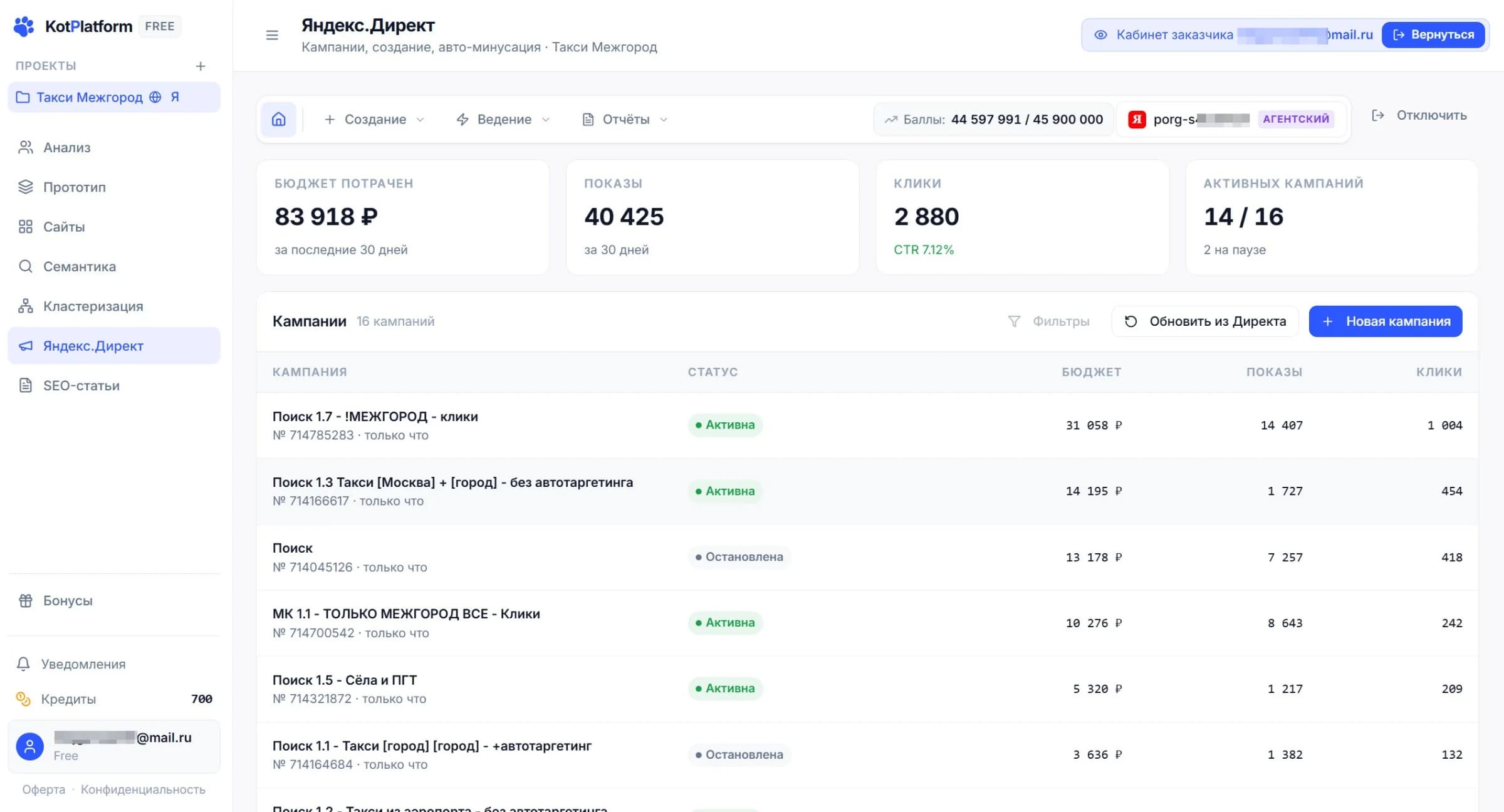Click the Вернуться button
This screenshot has height=812, width=1504.
tap(1433, 34)
